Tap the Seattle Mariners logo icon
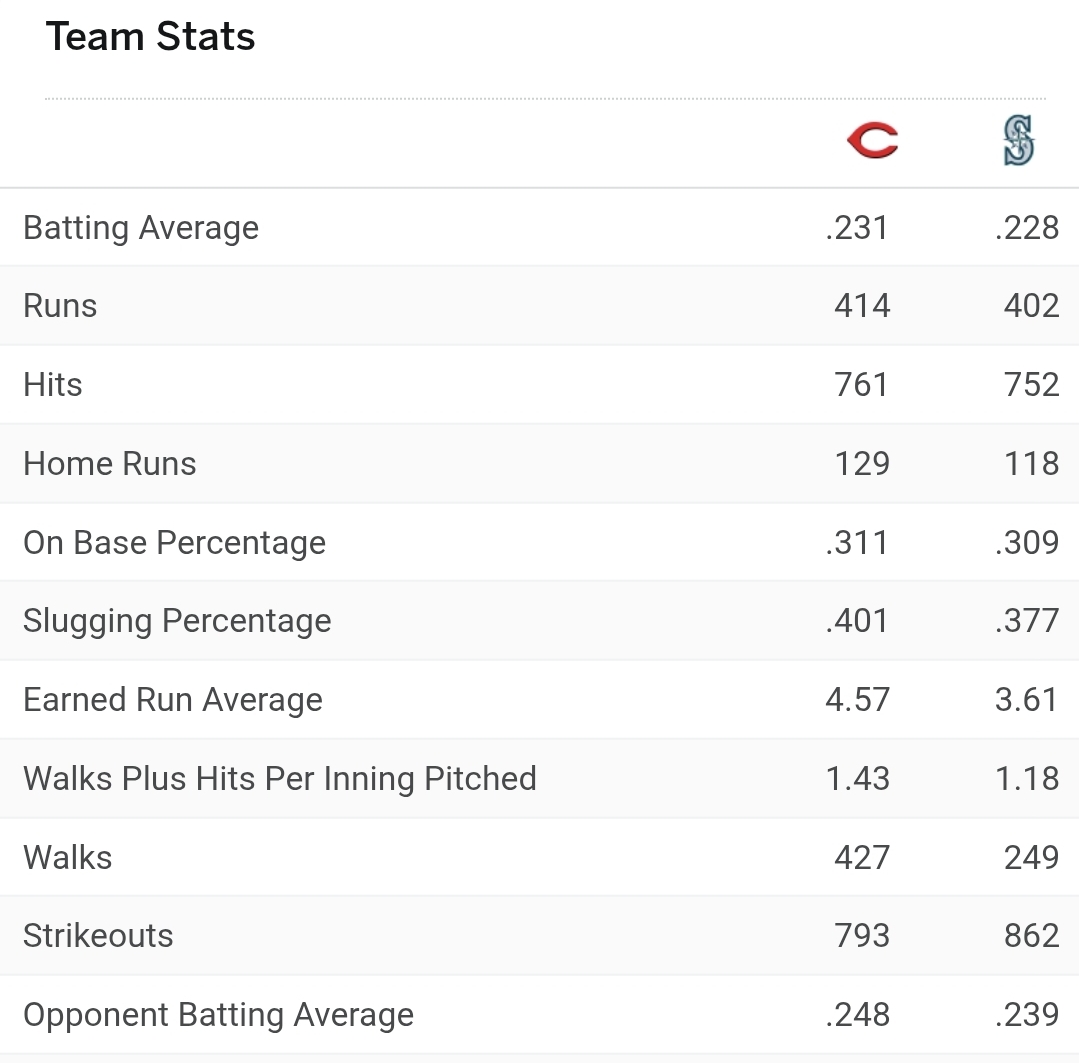 1018,140
